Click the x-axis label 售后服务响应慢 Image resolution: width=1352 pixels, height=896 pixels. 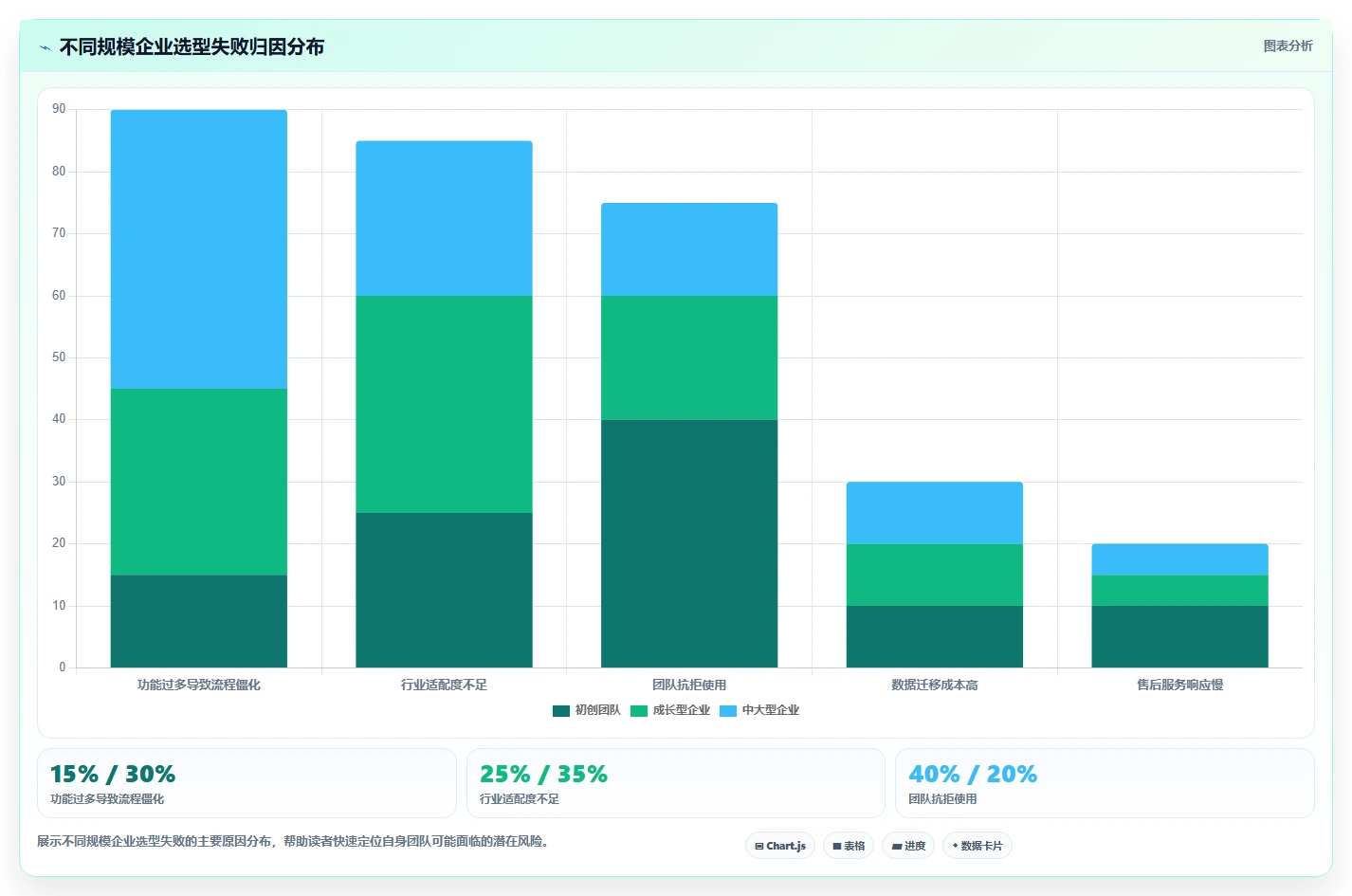coord(1179,685)
